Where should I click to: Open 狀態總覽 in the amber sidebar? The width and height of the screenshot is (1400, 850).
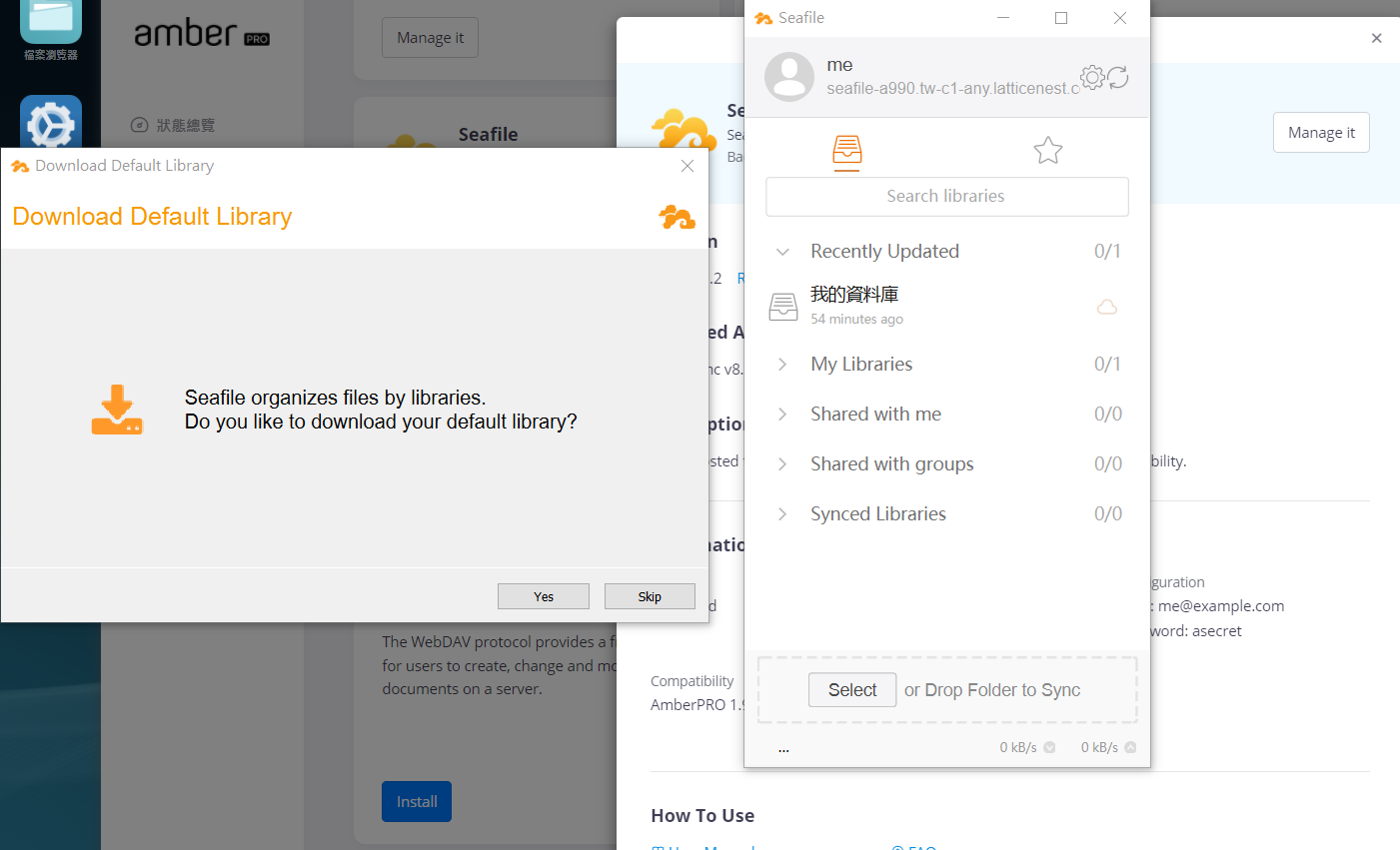173,125
